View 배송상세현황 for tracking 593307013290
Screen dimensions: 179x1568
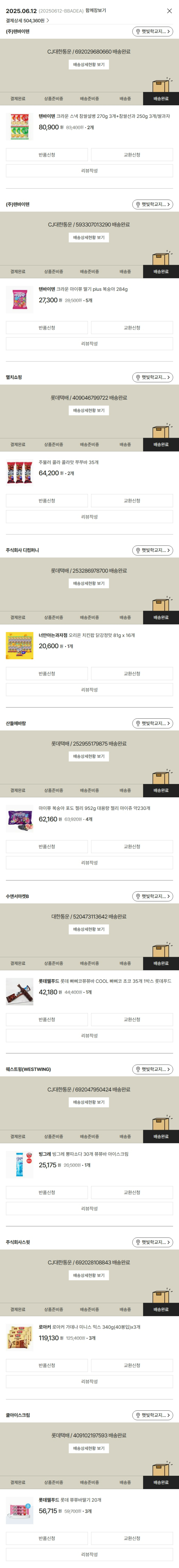pos(89,237)
